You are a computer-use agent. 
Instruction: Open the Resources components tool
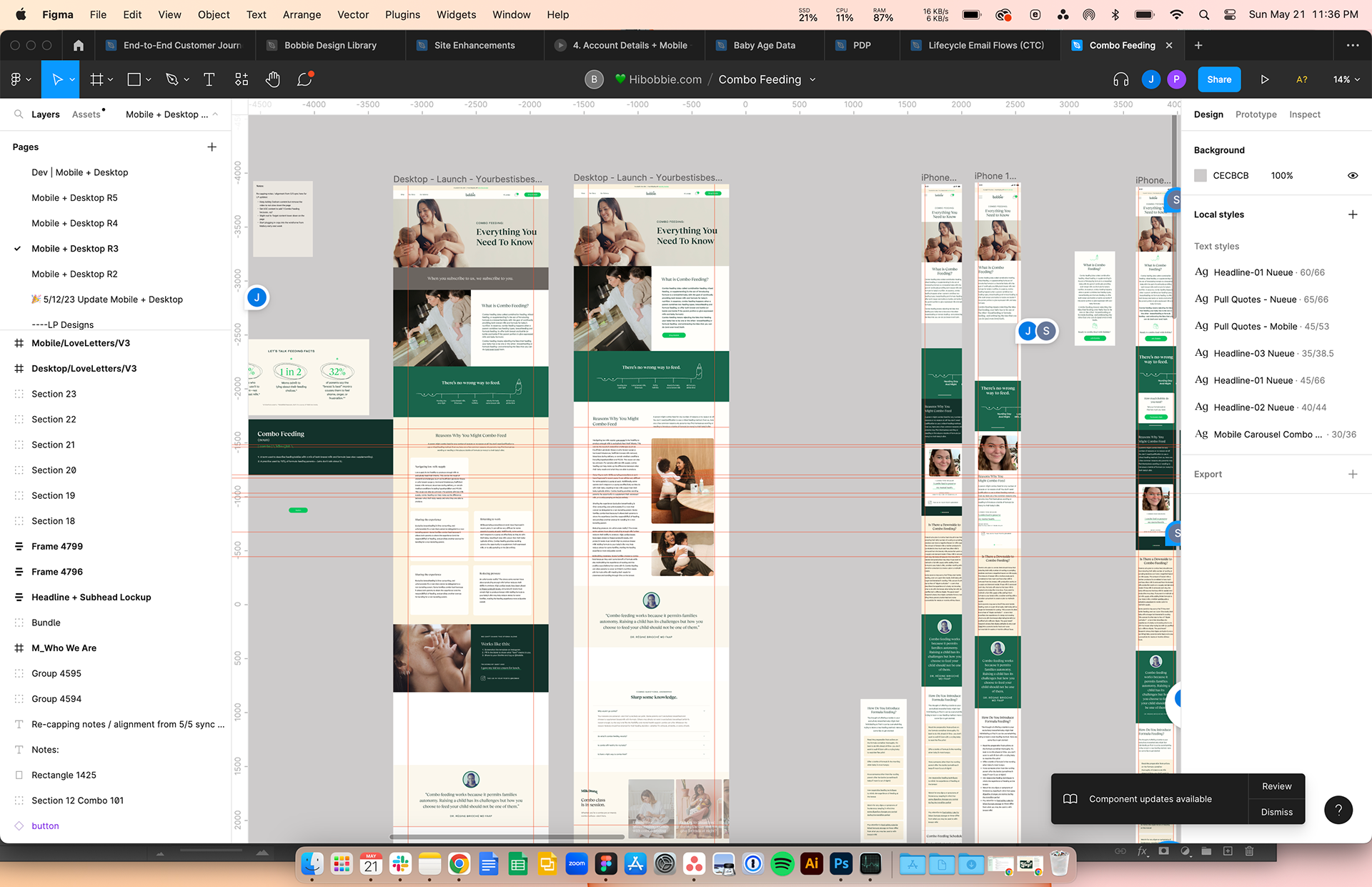[242, 79]
